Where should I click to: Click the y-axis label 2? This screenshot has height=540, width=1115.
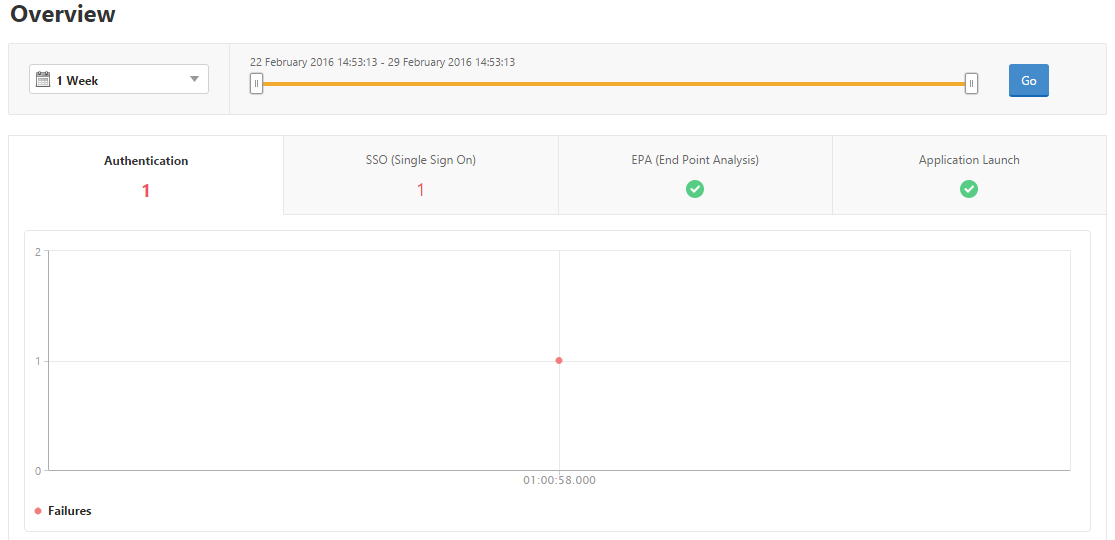[x=37, y=251]
